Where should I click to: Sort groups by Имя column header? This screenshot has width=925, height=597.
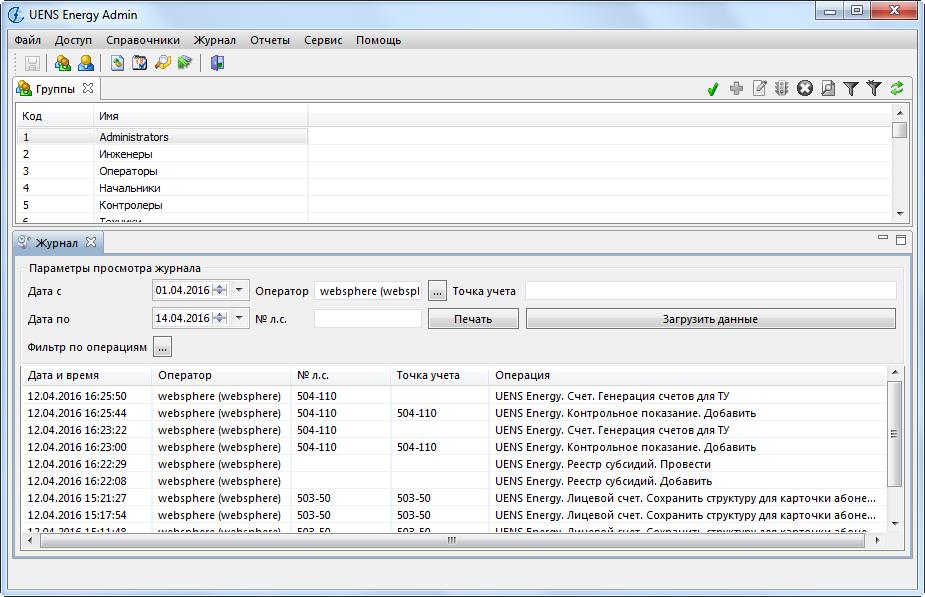click(201, 116)
